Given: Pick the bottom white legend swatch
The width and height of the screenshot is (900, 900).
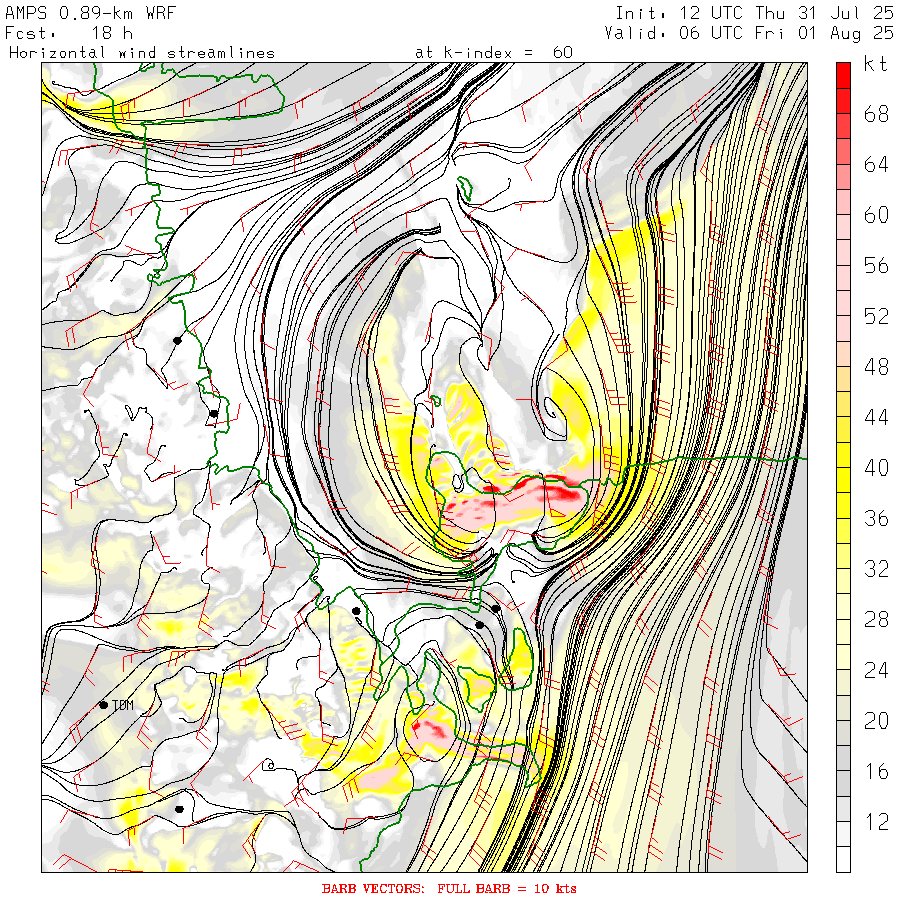Looking at the screenshot, I should [843, 859].
